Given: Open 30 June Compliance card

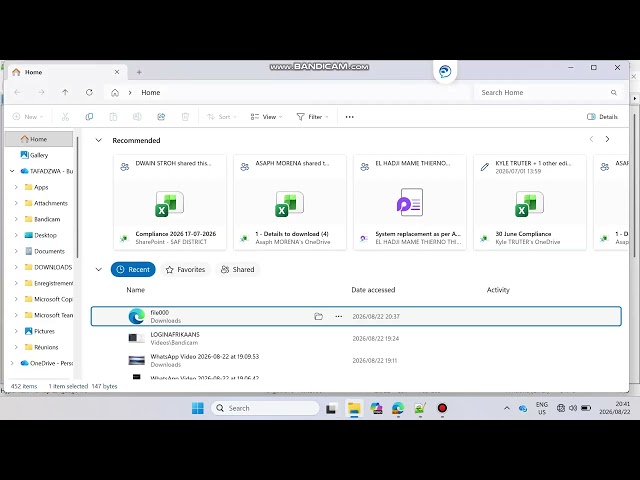Looking at the screenshot, I should [x=530, y=202].
